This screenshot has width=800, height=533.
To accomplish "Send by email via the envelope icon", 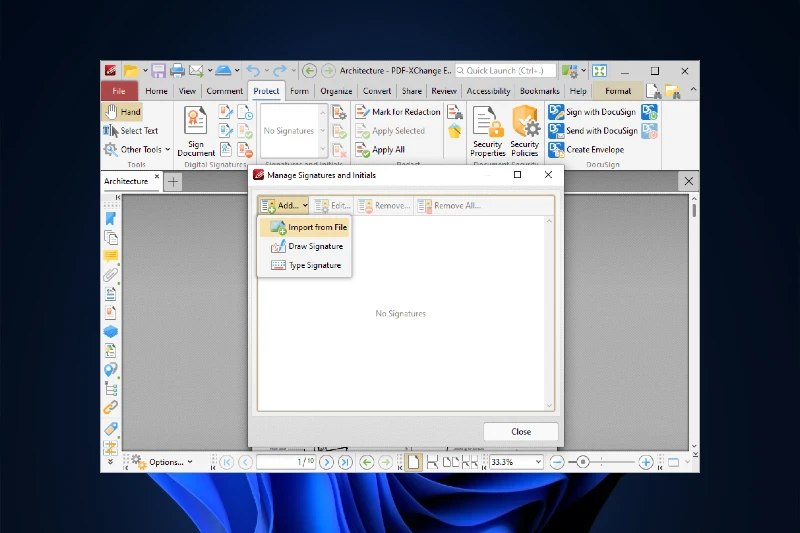I will [196, 70].
